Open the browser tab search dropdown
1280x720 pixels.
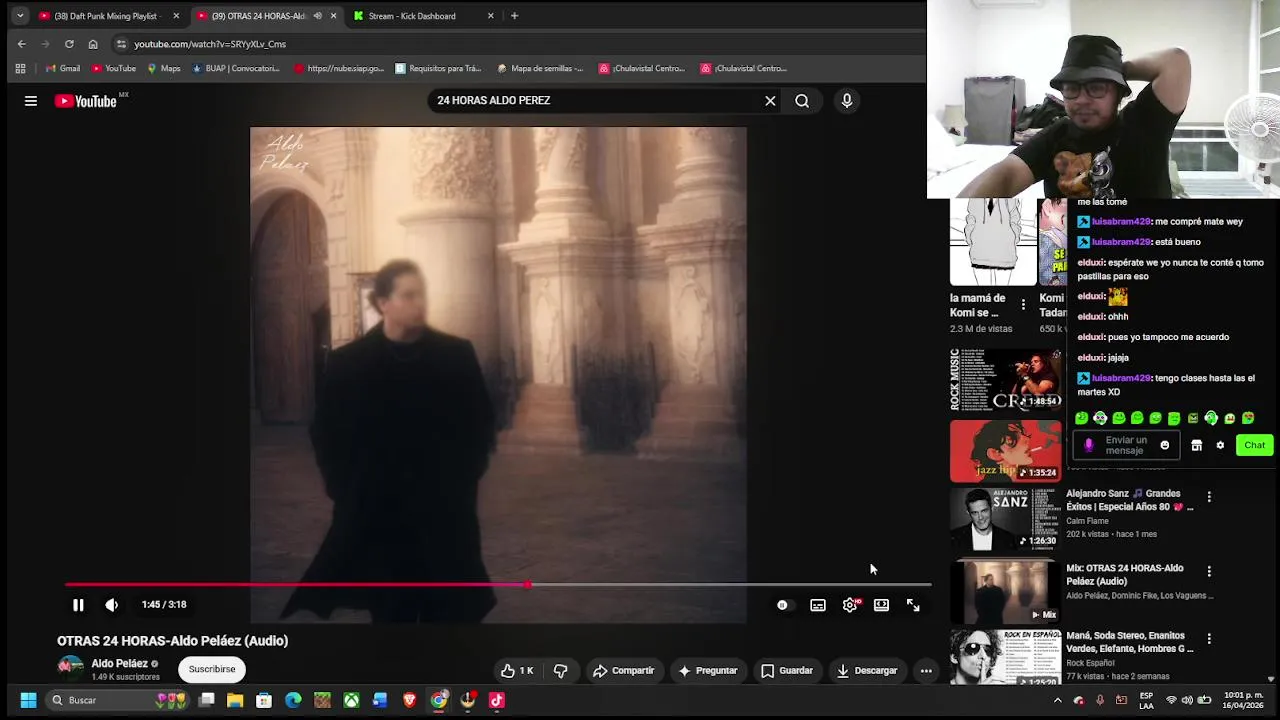click(19, 16)
